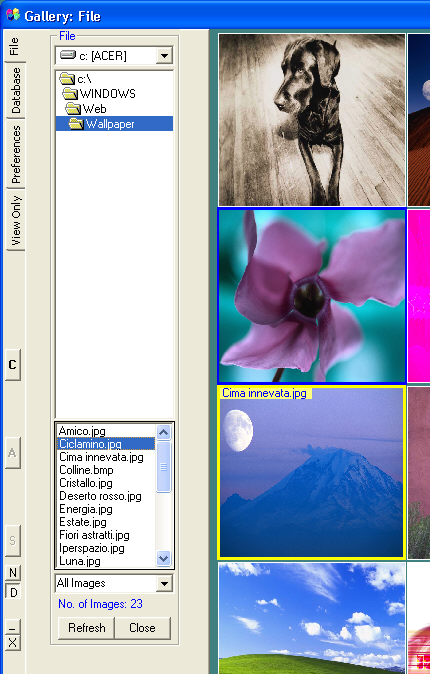Click the Gallery app icon in title bar
The width and height of the screenshot is (440, 683).
(13, 15)
